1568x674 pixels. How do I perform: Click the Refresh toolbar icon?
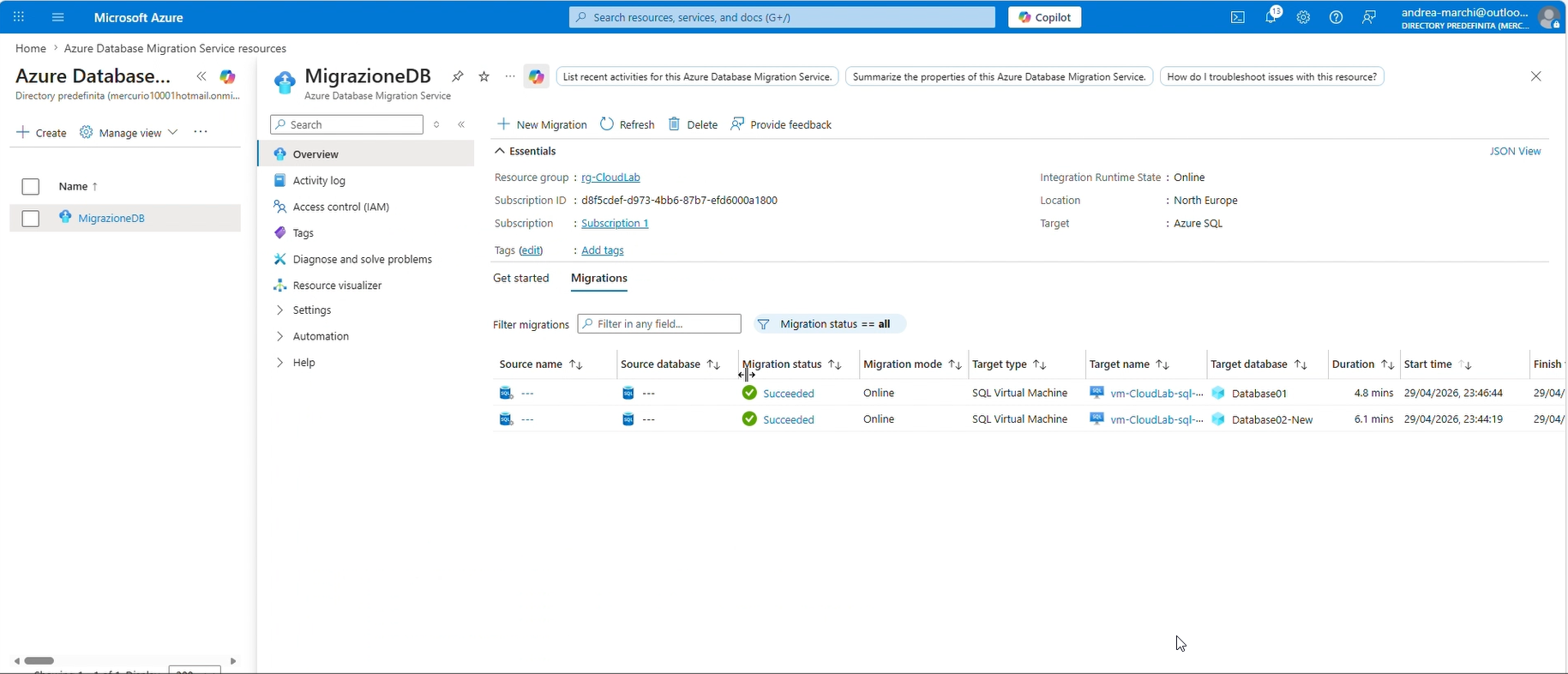(x=607, y=124)
